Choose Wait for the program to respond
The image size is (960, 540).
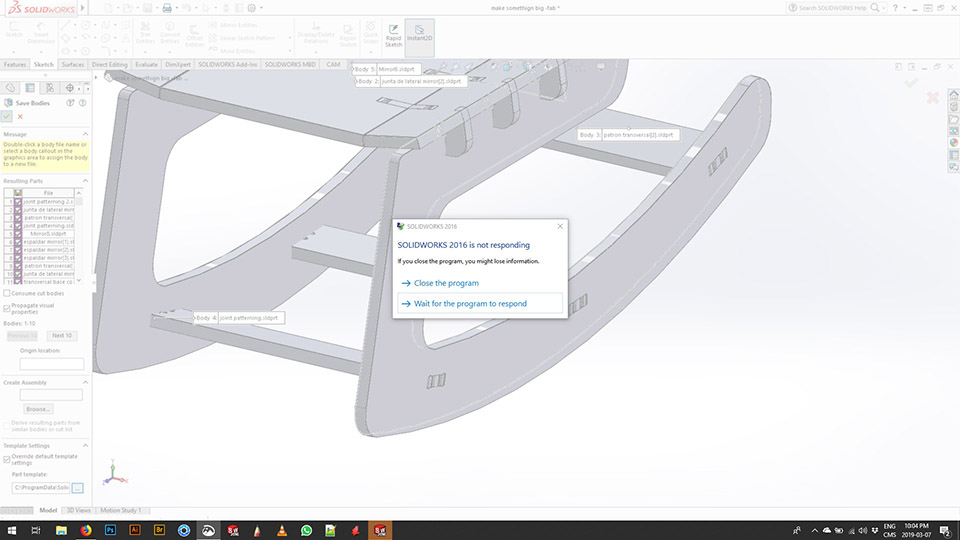pyautogui.click(x=480, y=304)
